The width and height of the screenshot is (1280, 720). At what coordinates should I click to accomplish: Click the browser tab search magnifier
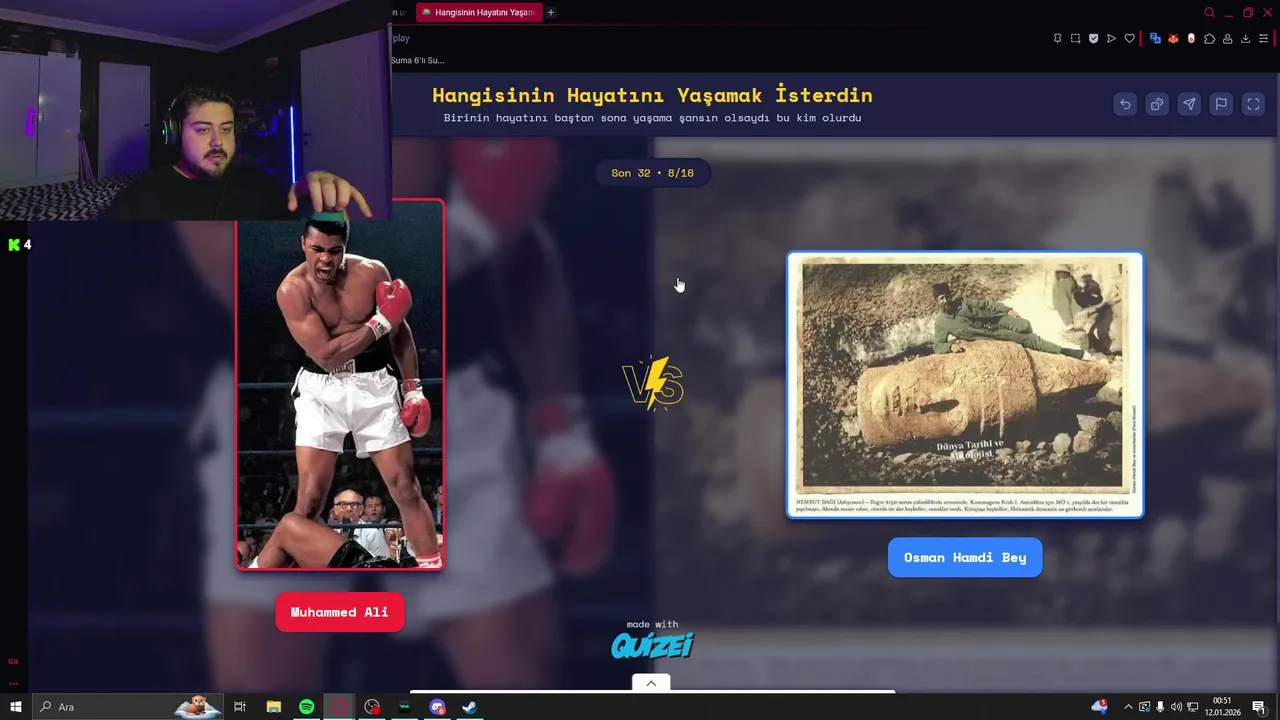[1209, 12]
